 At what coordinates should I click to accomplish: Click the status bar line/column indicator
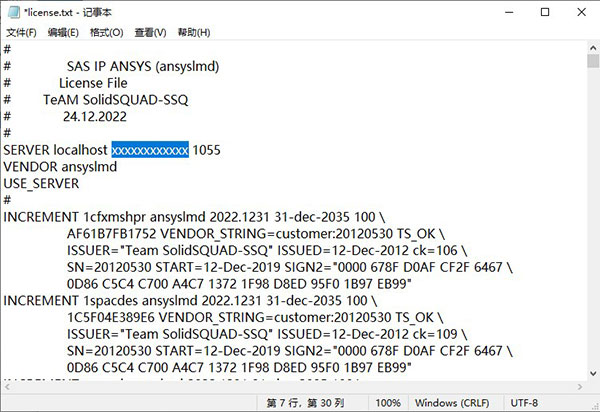pyautogui.click(x=305, y=403)
